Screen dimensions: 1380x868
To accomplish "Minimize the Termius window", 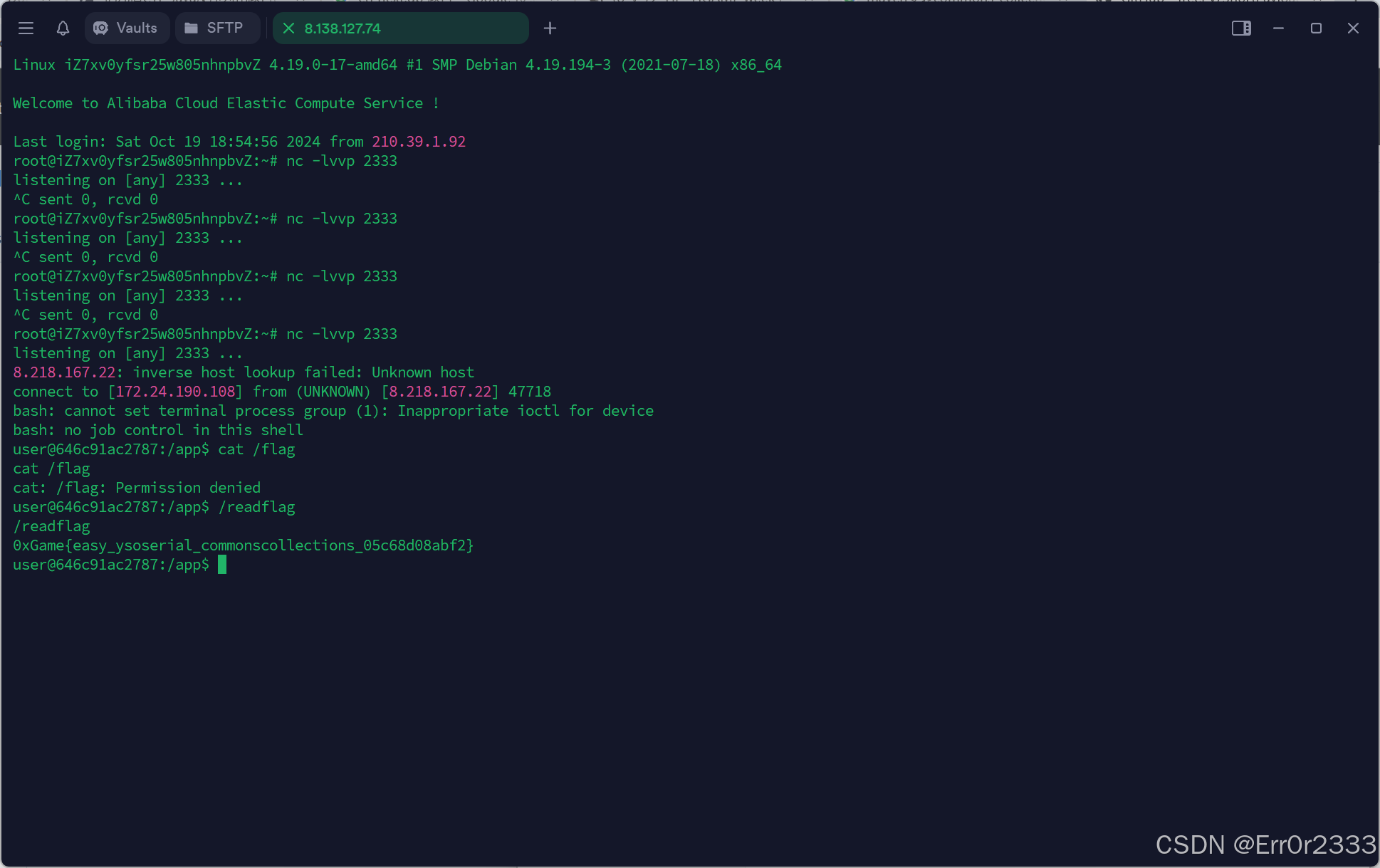I will point(1278,28).
